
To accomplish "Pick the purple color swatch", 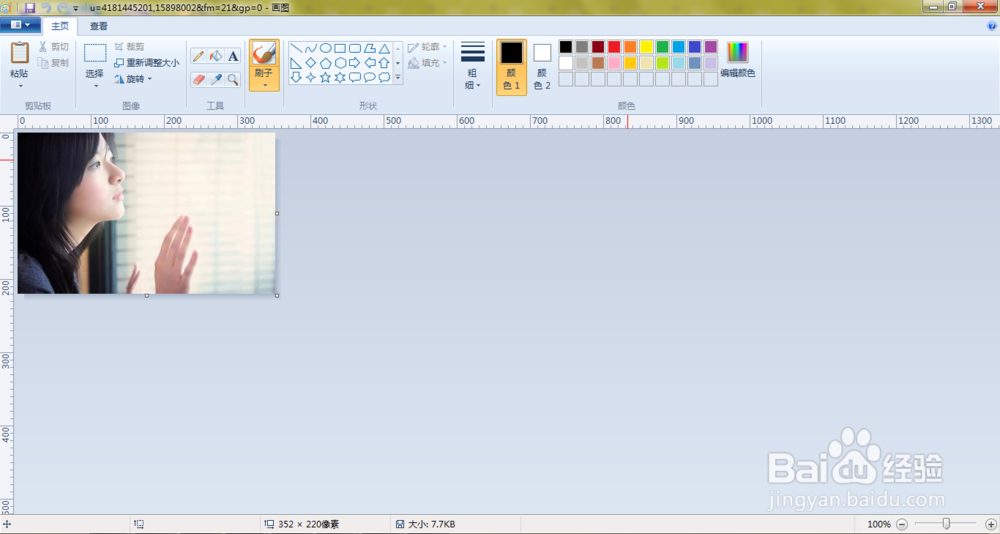I will [x=710, y=47].
